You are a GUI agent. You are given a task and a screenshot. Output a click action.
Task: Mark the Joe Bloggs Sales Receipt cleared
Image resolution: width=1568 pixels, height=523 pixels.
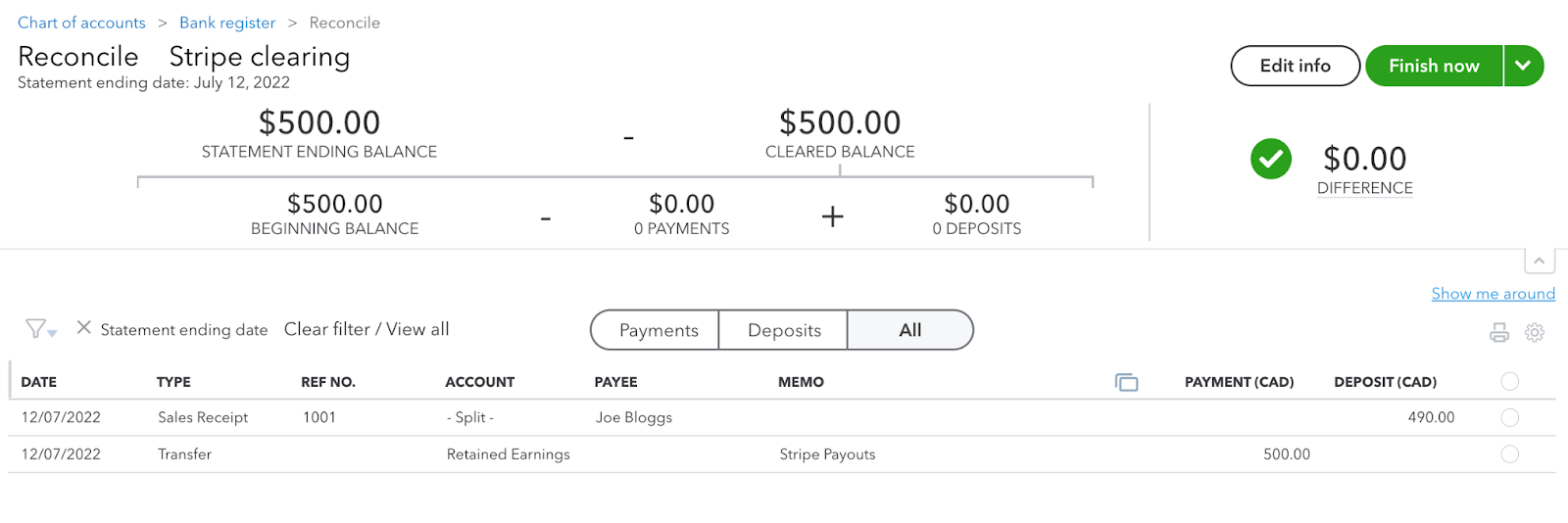(1510, 417)
